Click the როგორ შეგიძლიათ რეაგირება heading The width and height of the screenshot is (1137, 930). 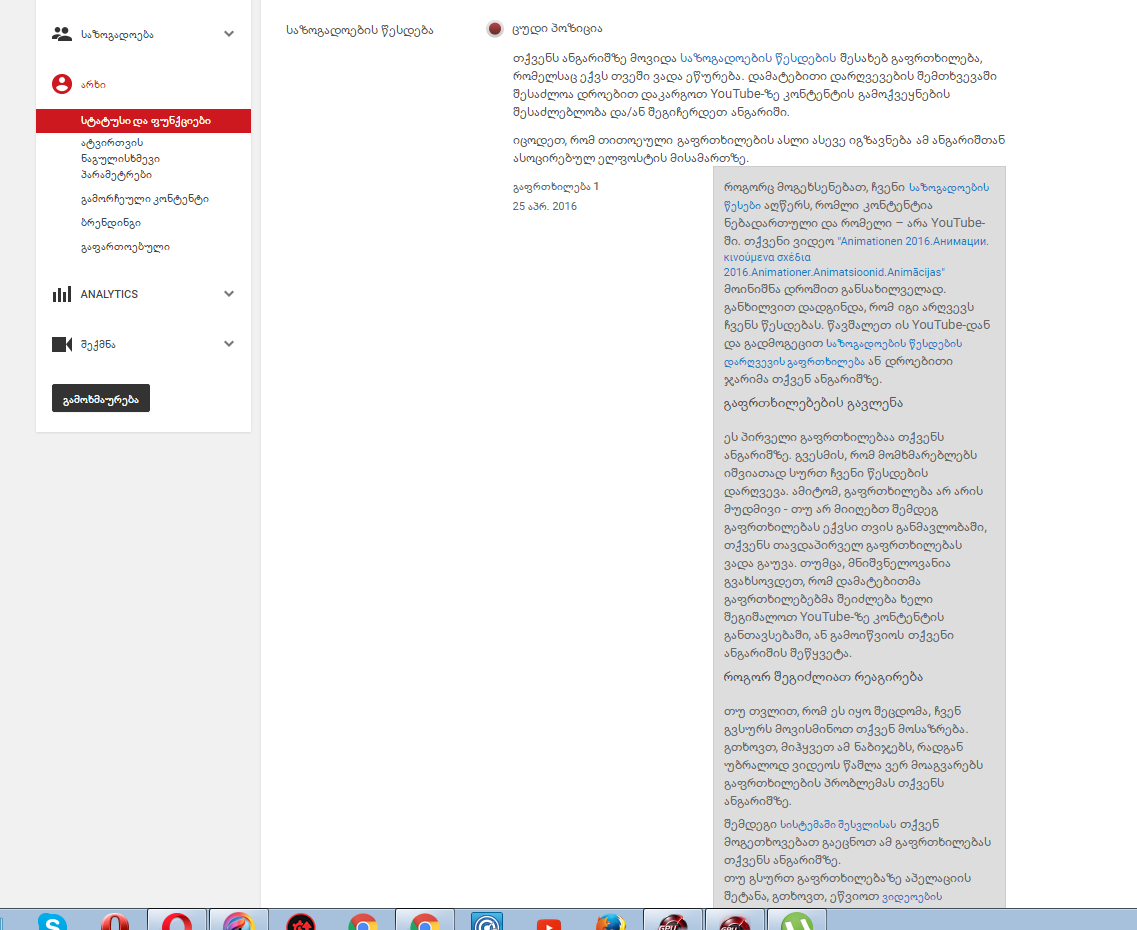[823, 677]
